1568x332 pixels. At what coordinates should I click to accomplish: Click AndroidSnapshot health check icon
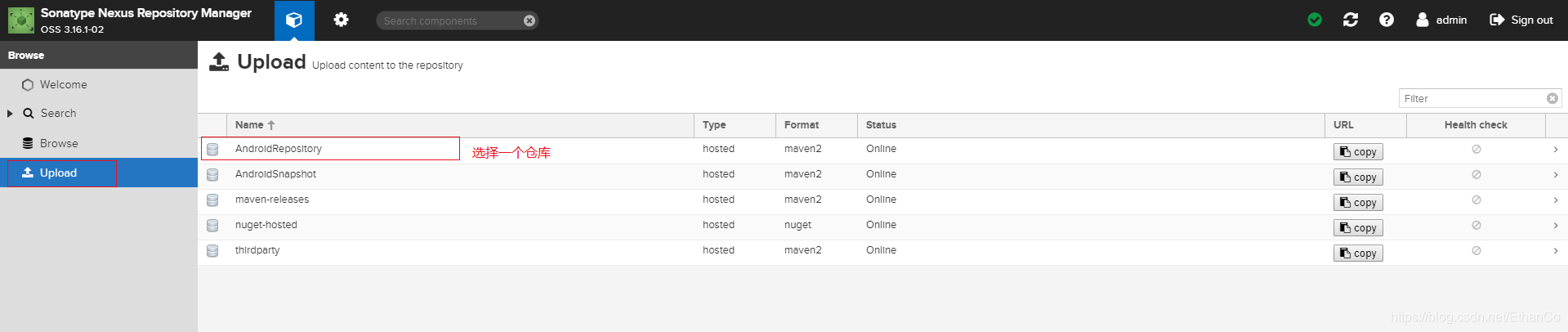[x=1476, y=175]
